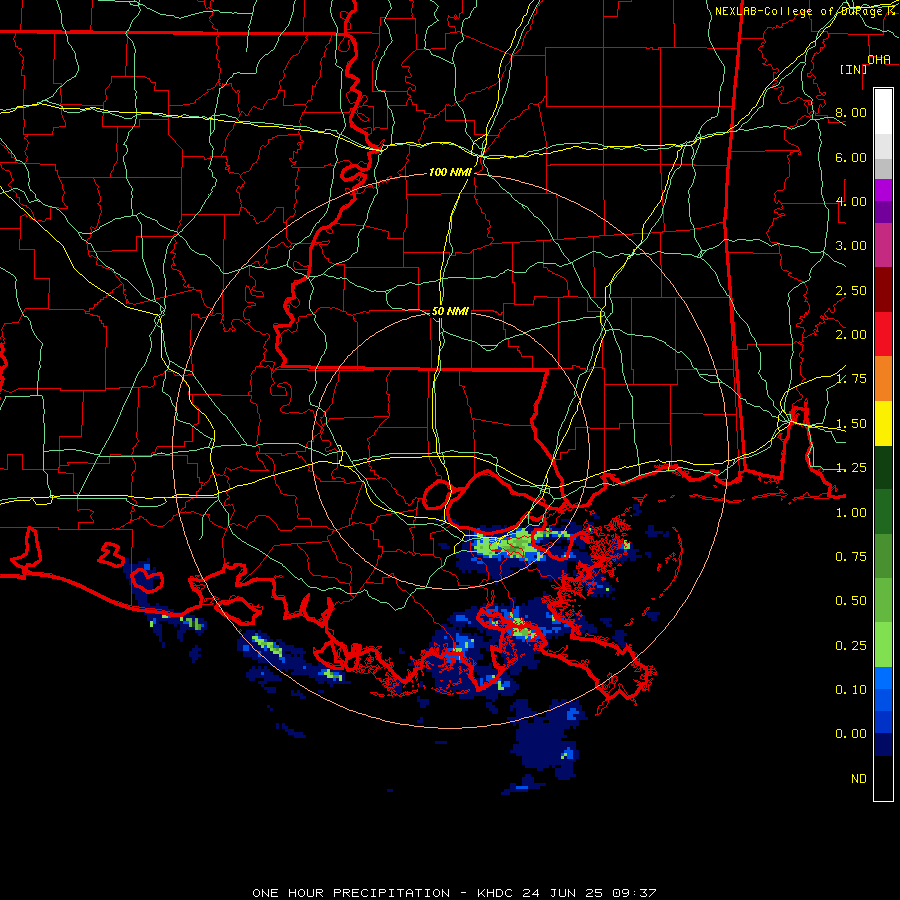Screen dimensions: 900x900
Task: Select the 0.25 legend value
Action: [x=851, y=646]
